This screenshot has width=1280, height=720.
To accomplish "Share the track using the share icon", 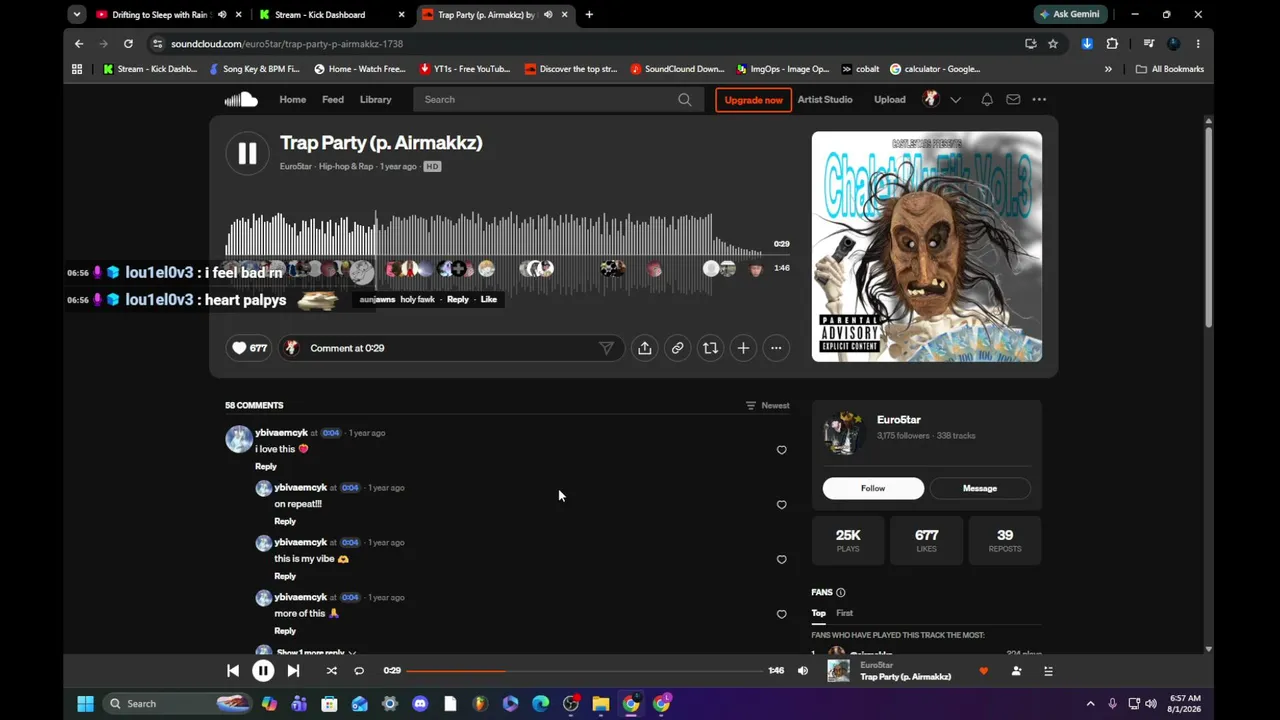I will pos(645,348).
